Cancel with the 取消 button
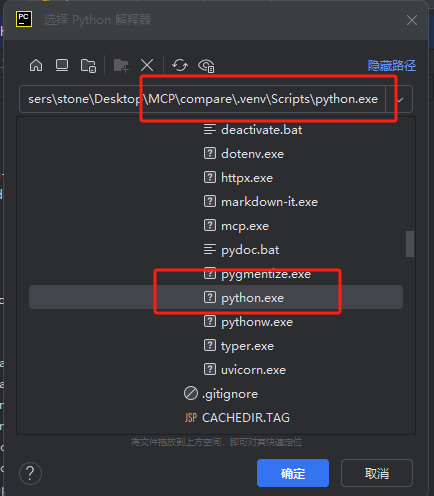 [377, 473]
